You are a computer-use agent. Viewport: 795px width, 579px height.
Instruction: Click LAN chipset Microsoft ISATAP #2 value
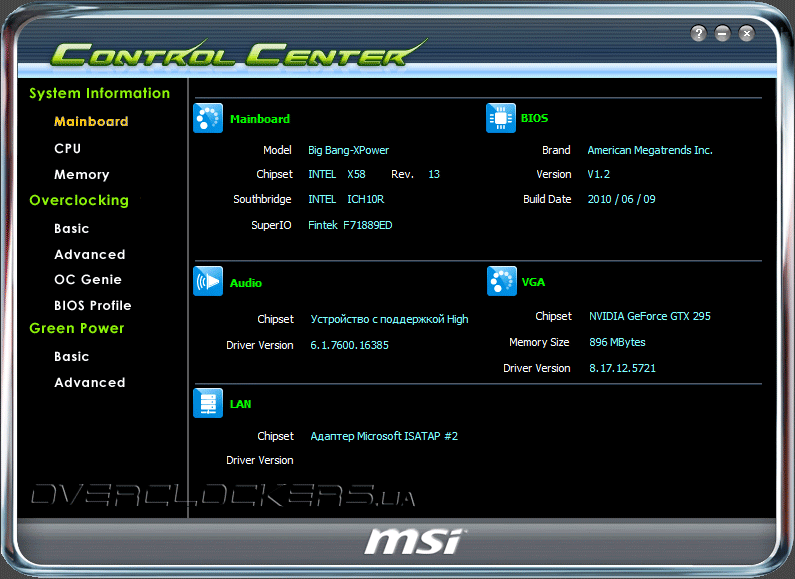point(384,436)
